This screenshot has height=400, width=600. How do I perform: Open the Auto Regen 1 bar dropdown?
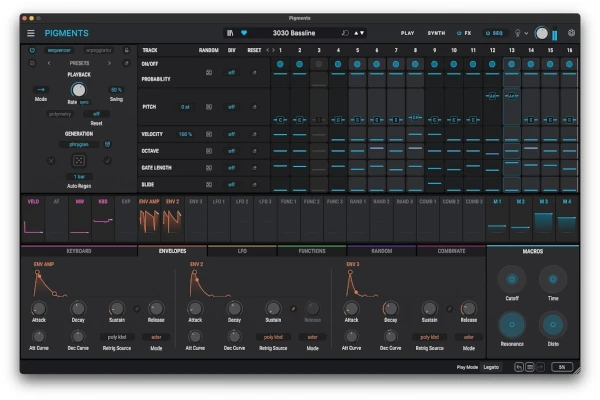(79, 176)
